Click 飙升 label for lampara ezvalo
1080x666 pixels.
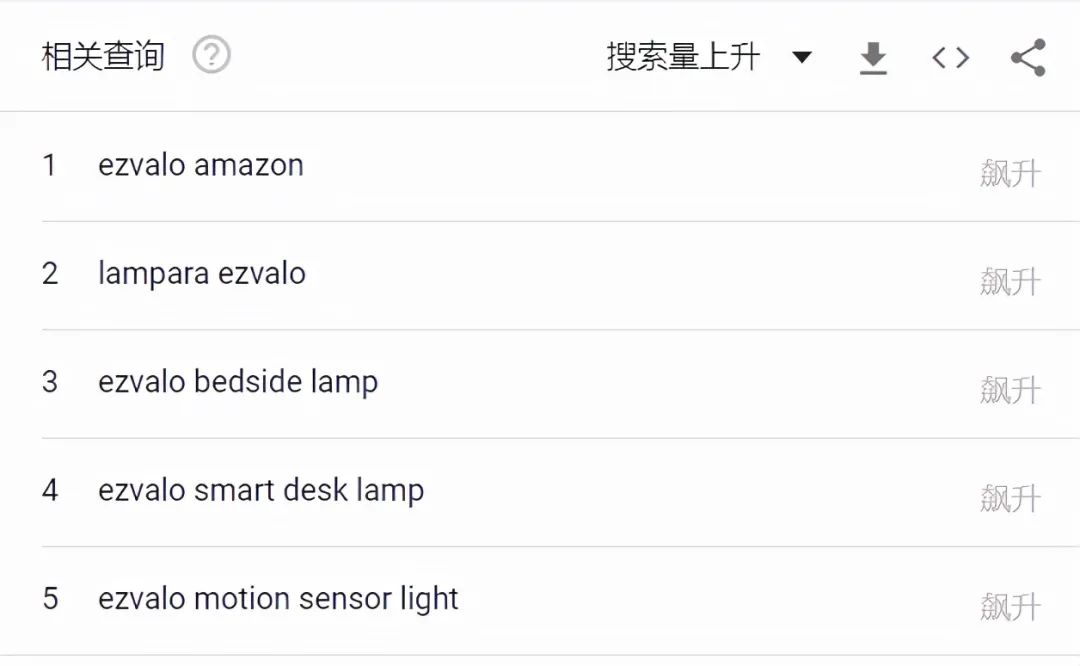pyautogui.click(x=1010, y=282)
